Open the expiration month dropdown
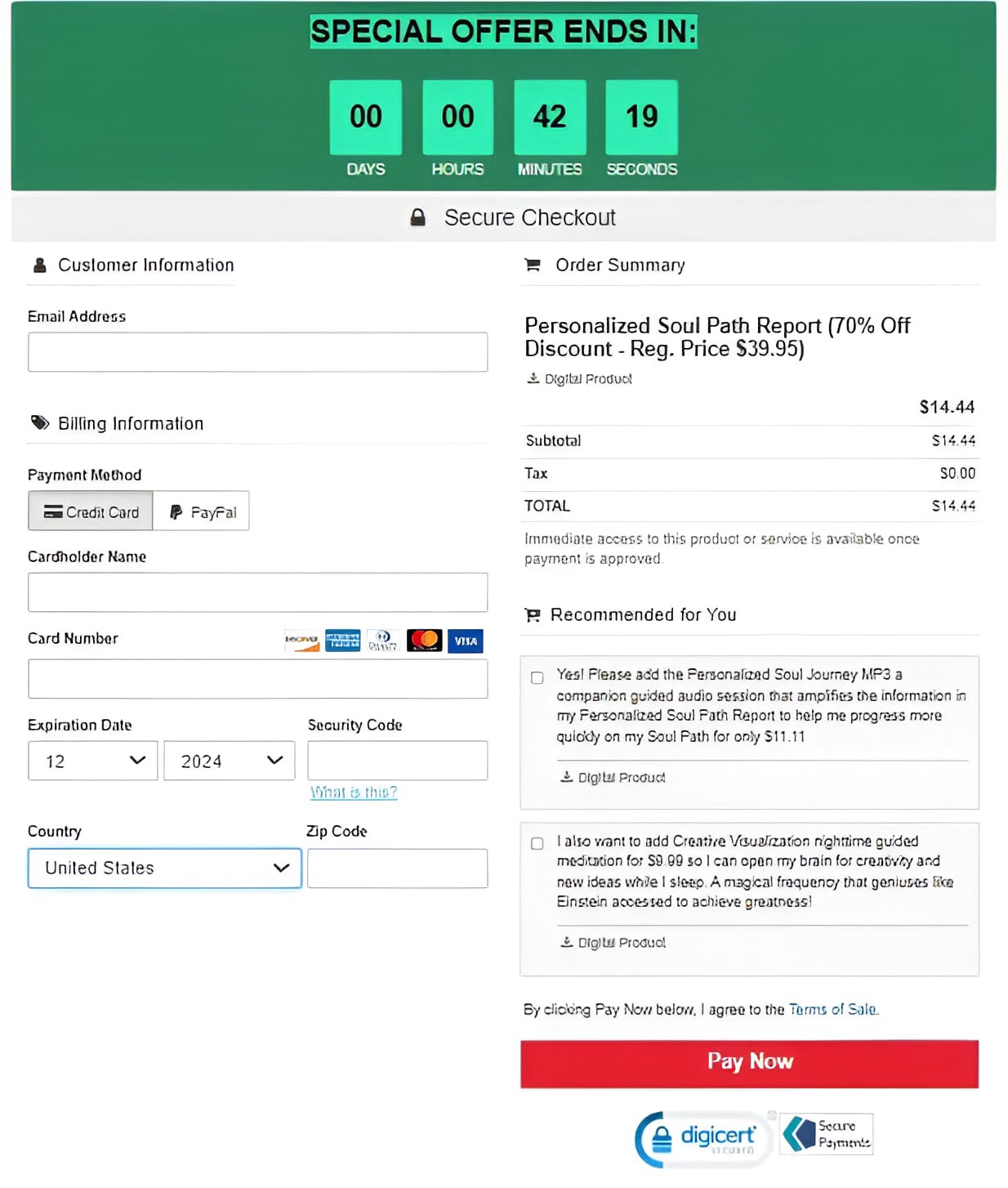The width and height of the screenshot is (1008, 1188). tap(92, 761)
